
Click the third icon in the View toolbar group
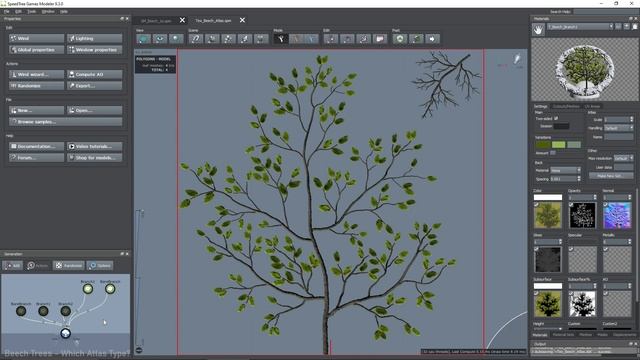pyautogui.click(x=176, y=39)
